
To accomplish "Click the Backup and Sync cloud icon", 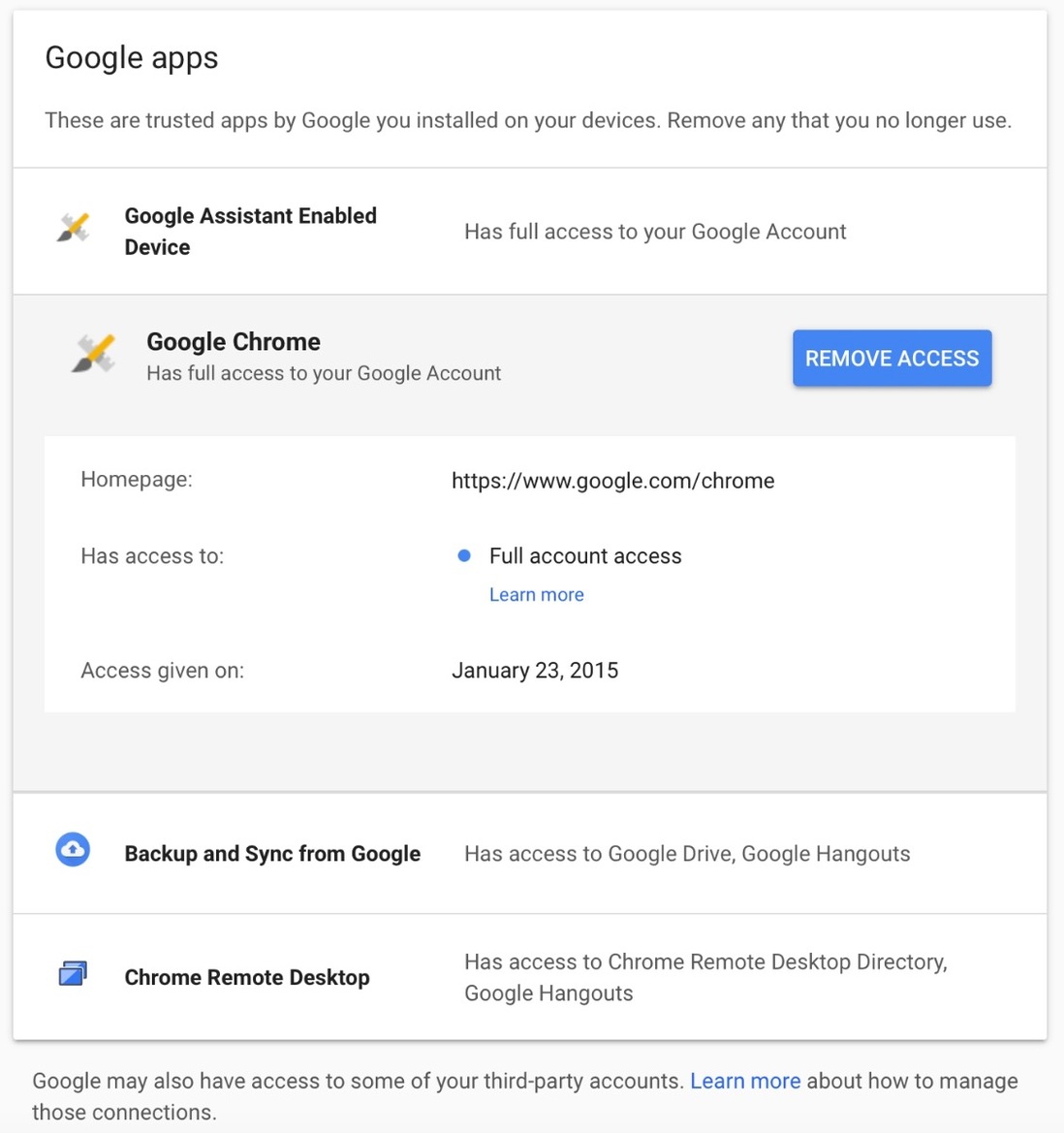I will tap(73, 850).
